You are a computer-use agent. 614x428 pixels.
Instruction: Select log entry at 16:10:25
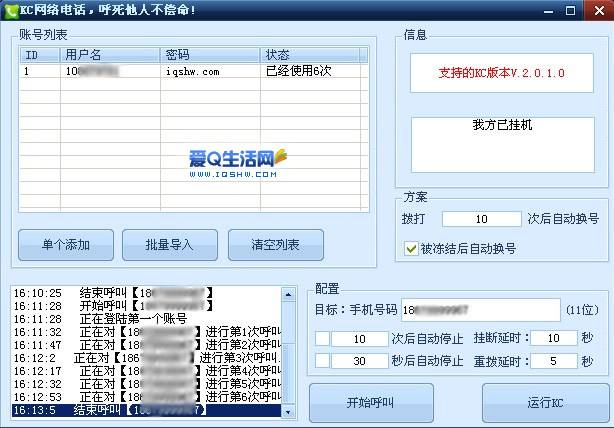point(146,293)
